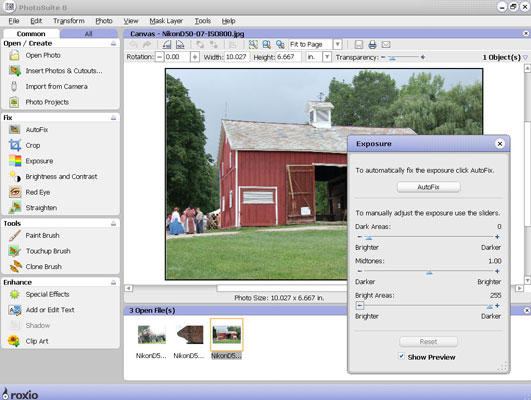531x400 pixels.
Task: Click the flip horizontal toolbar icon
Action: [x=167, y=44]
